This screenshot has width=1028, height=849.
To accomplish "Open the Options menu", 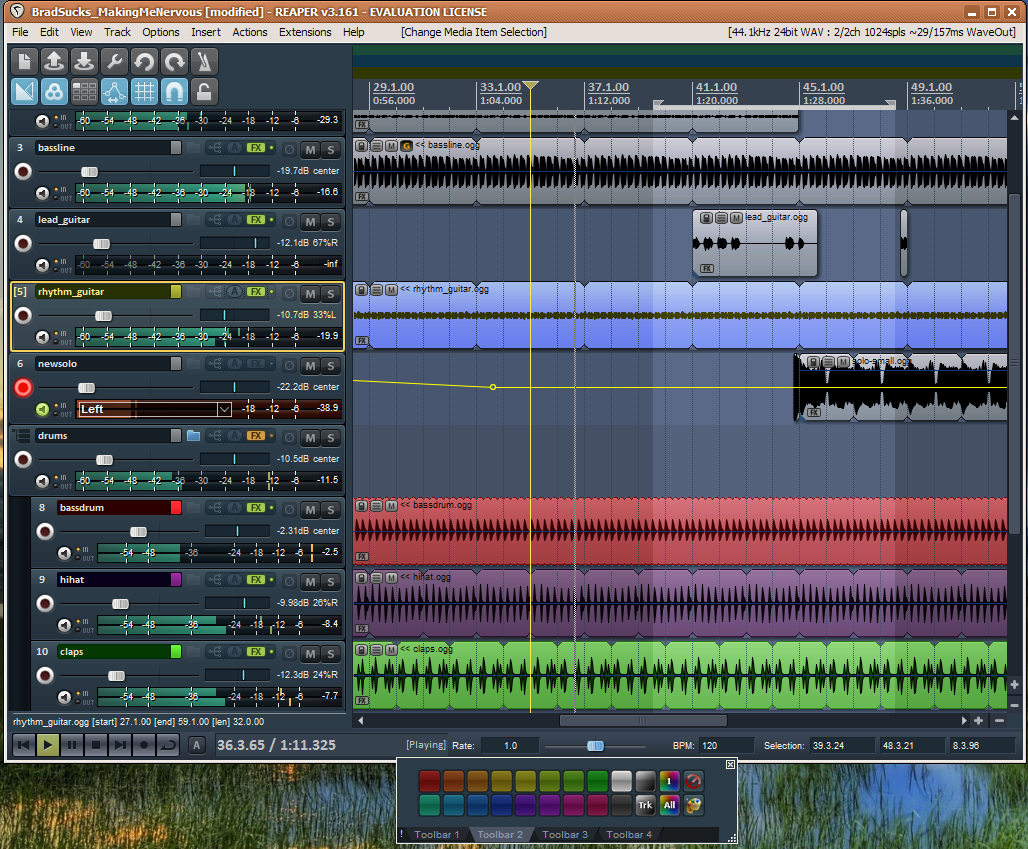I will (x=161, y=32).
